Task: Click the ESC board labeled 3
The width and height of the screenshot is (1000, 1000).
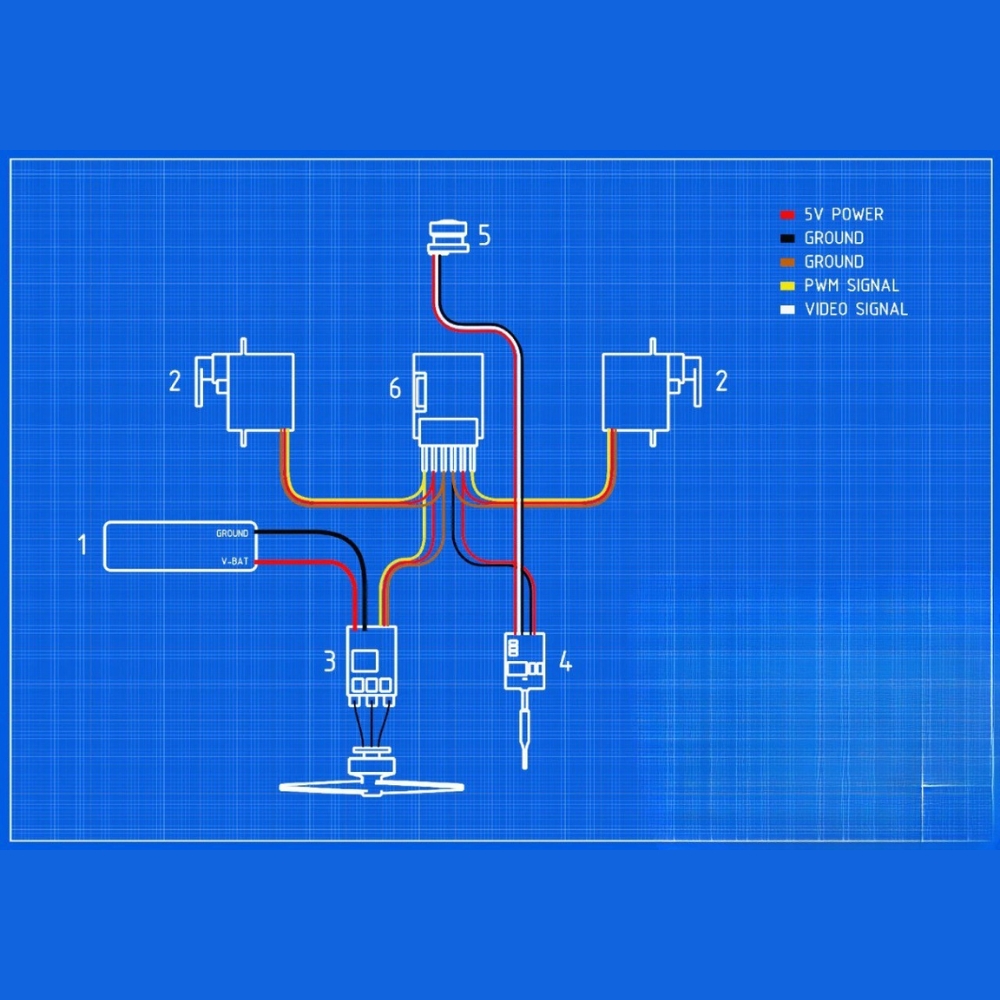Action: coord(371,666)
